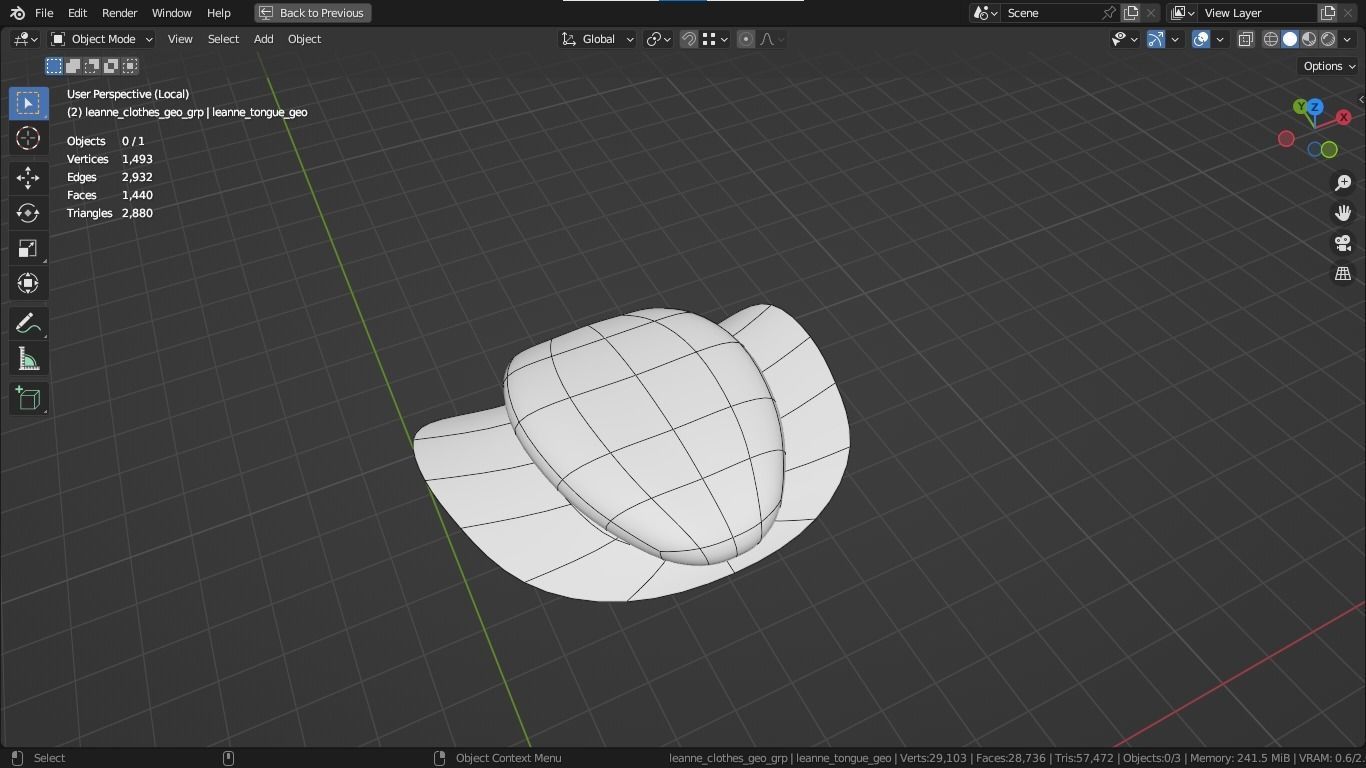
Task: Open proportional editing falloff curve
Action: click(x=772, y=39)
